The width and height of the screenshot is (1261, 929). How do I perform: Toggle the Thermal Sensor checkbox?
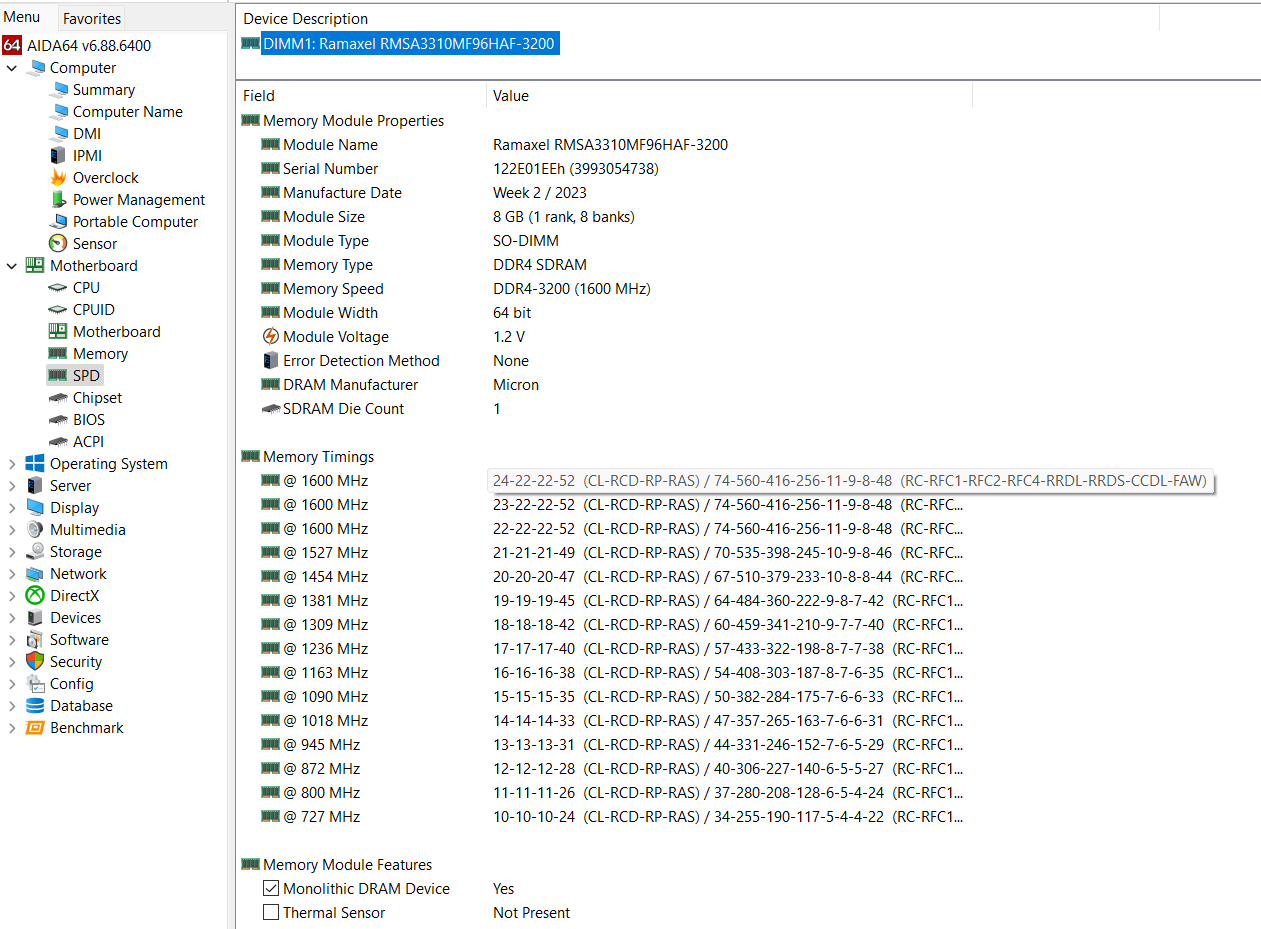(x=271, y=912)
